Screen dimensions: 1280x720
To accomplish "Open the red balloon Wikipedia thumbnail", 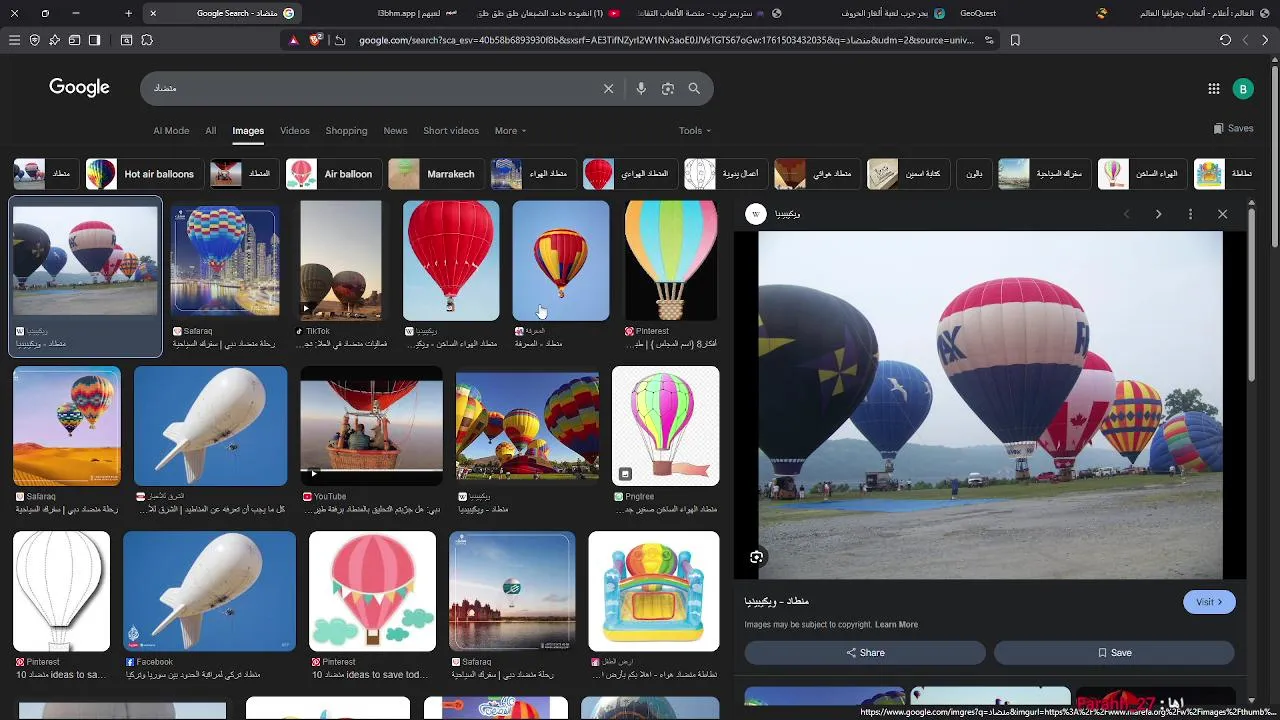I will [451, 261].
